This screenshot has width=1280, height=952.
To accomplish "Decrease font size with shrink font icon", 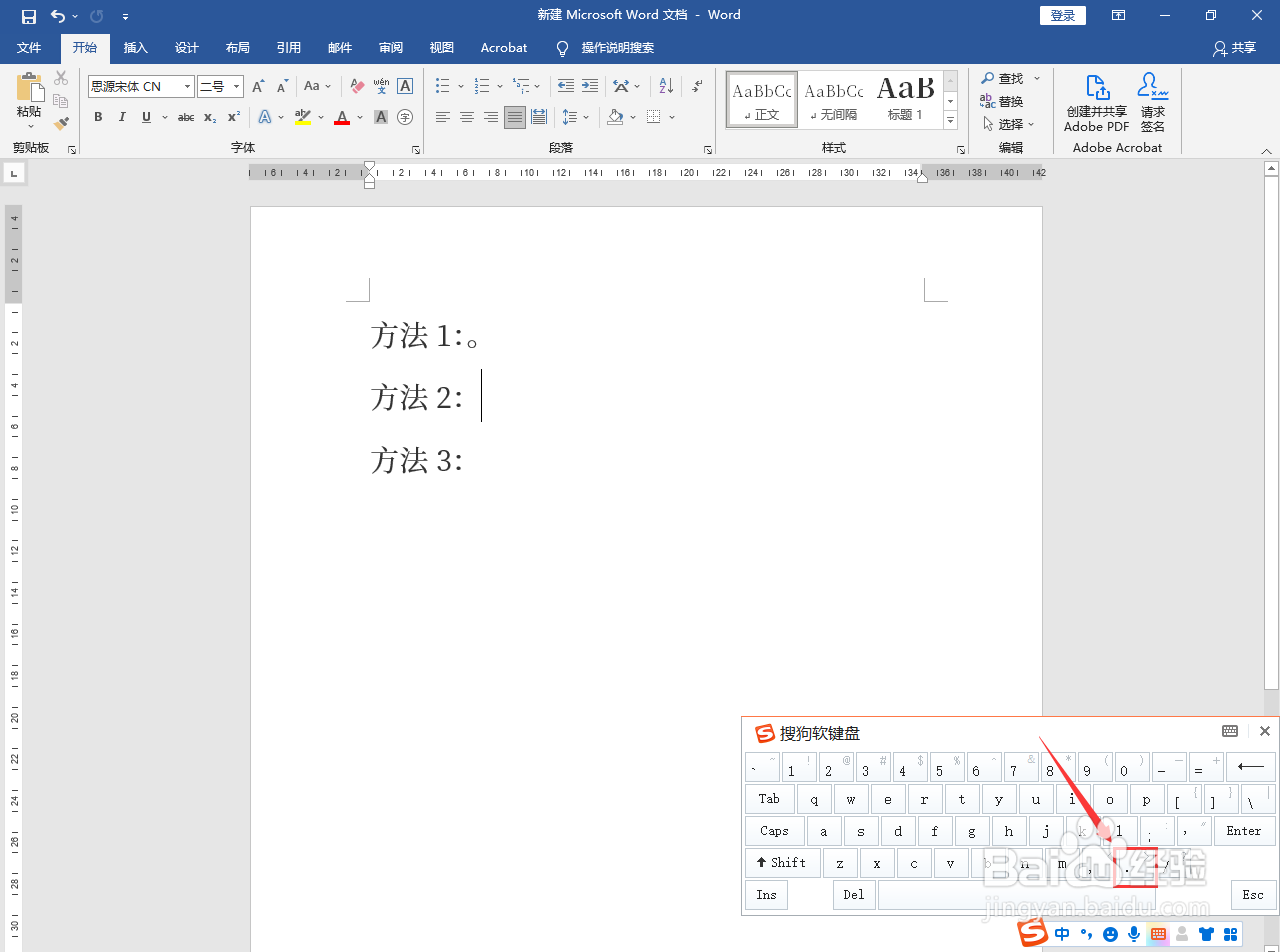I will [x=281, y=87].
